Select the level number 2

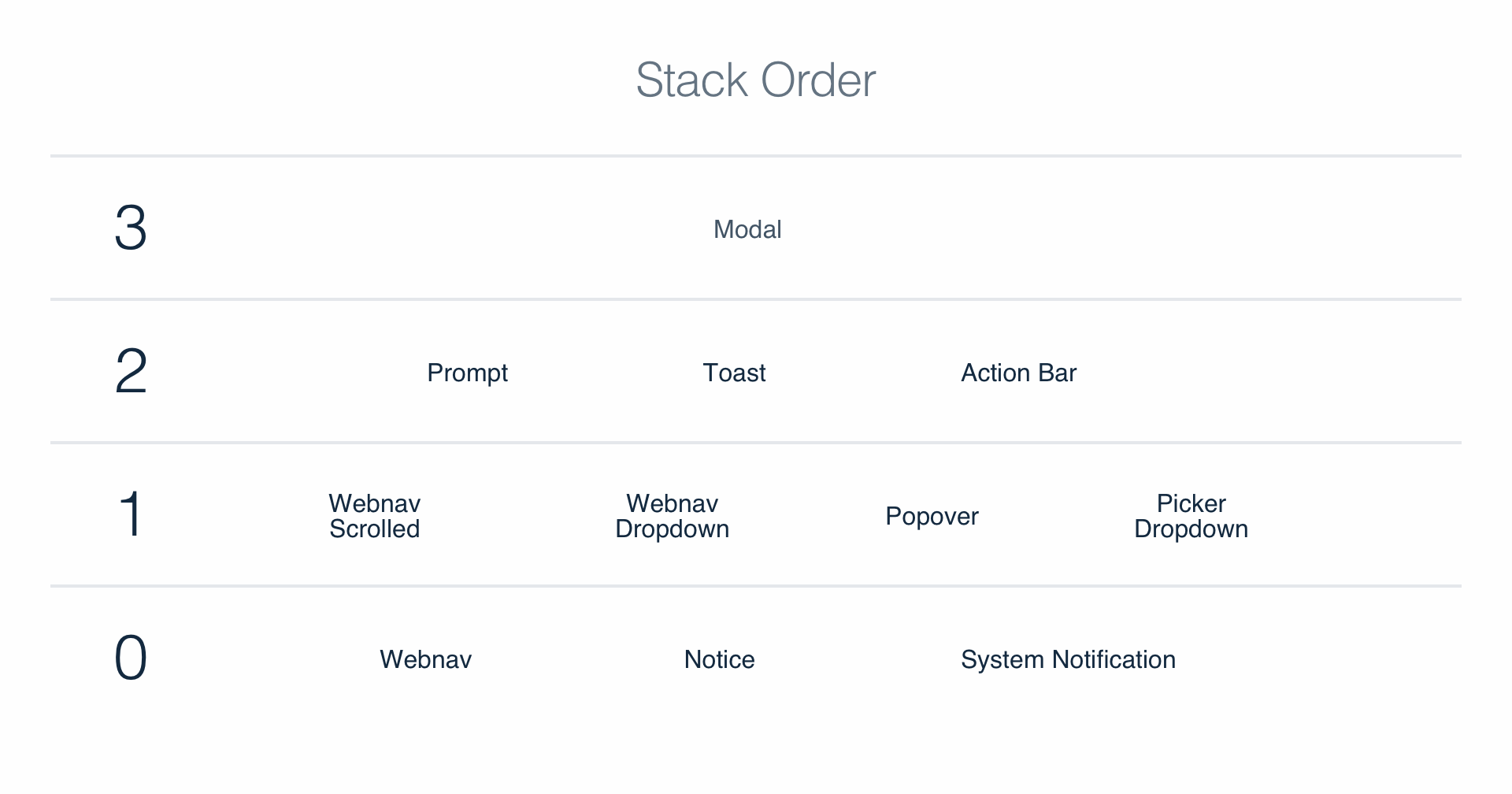131,372
